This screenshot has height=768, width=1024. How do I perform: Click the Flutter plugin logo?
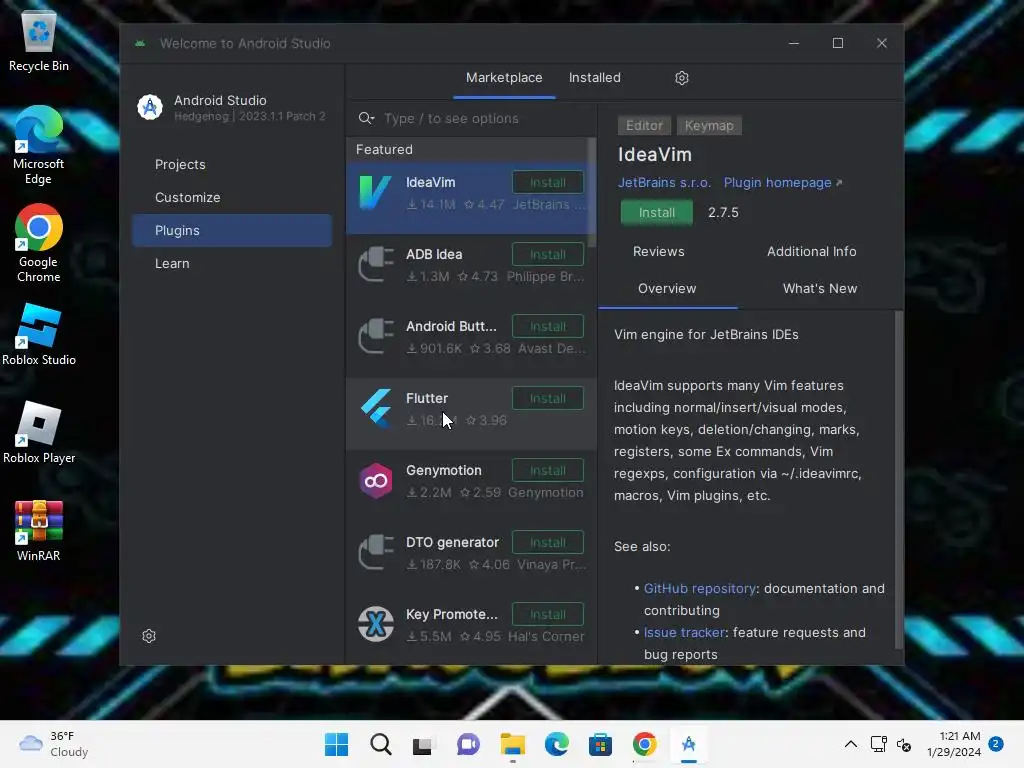tap(376, 408)
